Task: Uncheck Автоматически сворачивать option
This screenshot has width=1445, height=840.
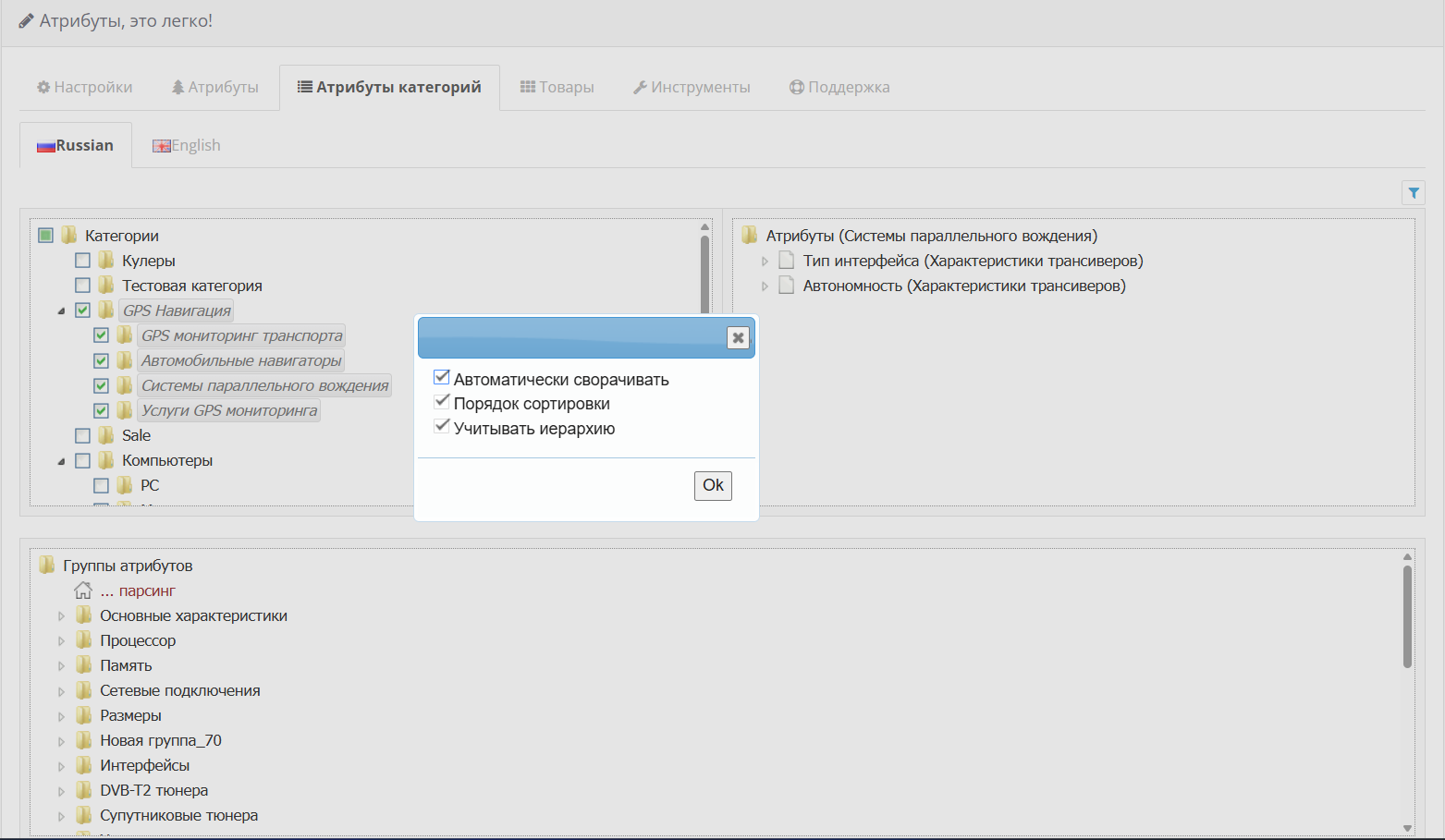Action: click(x=442, y=378)
